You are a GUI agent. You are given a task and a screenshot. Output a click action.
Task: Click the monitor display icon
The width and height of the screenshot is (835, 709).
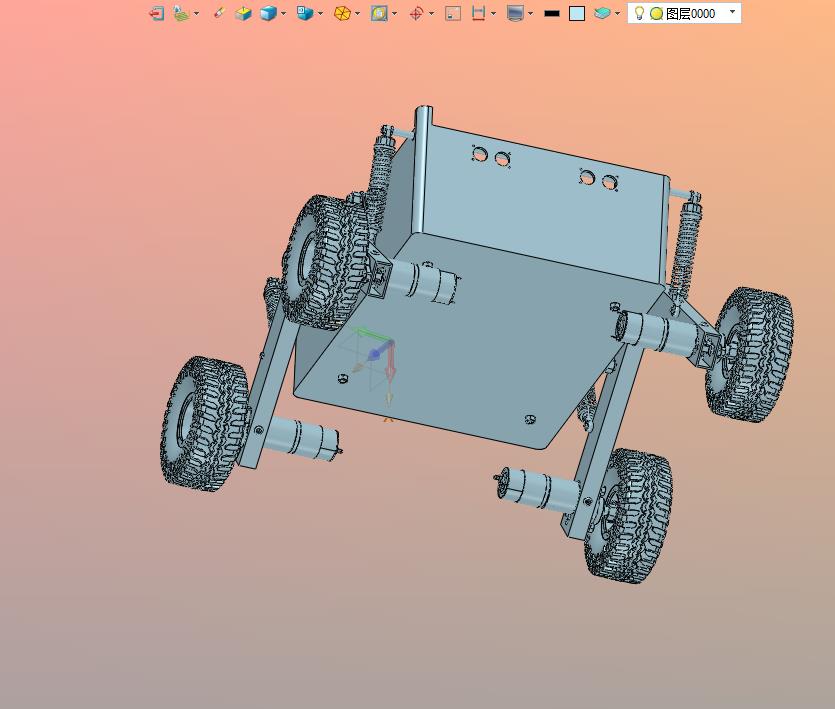[x=515, y=13]
